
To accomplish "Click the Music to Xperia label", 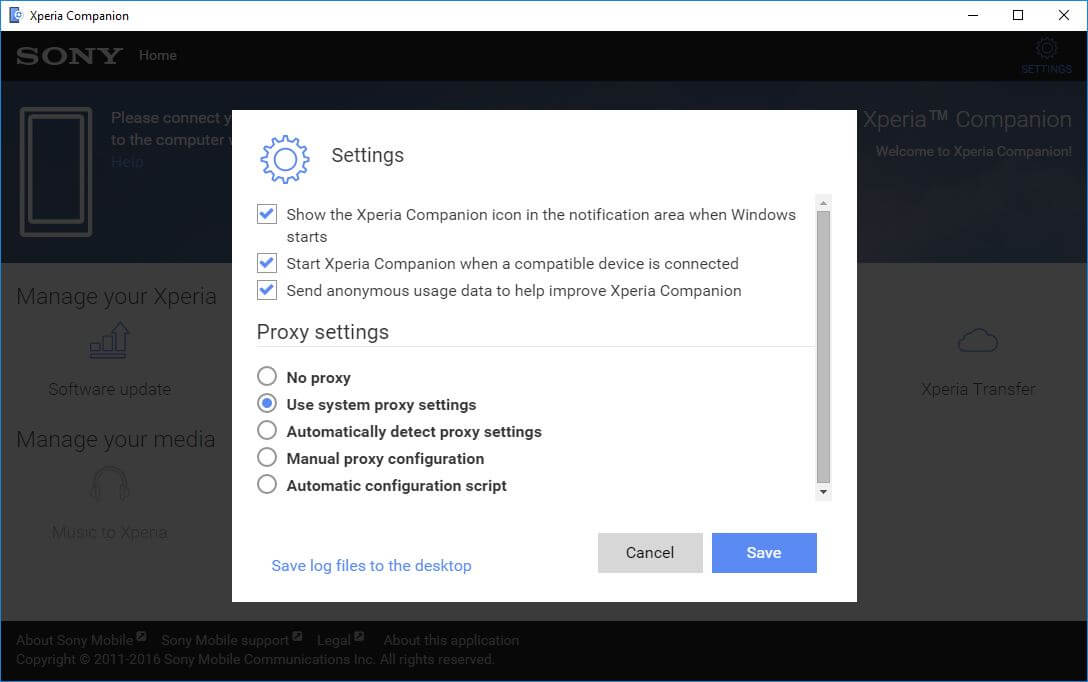I will pyautogui.click(x=110, y=532).
